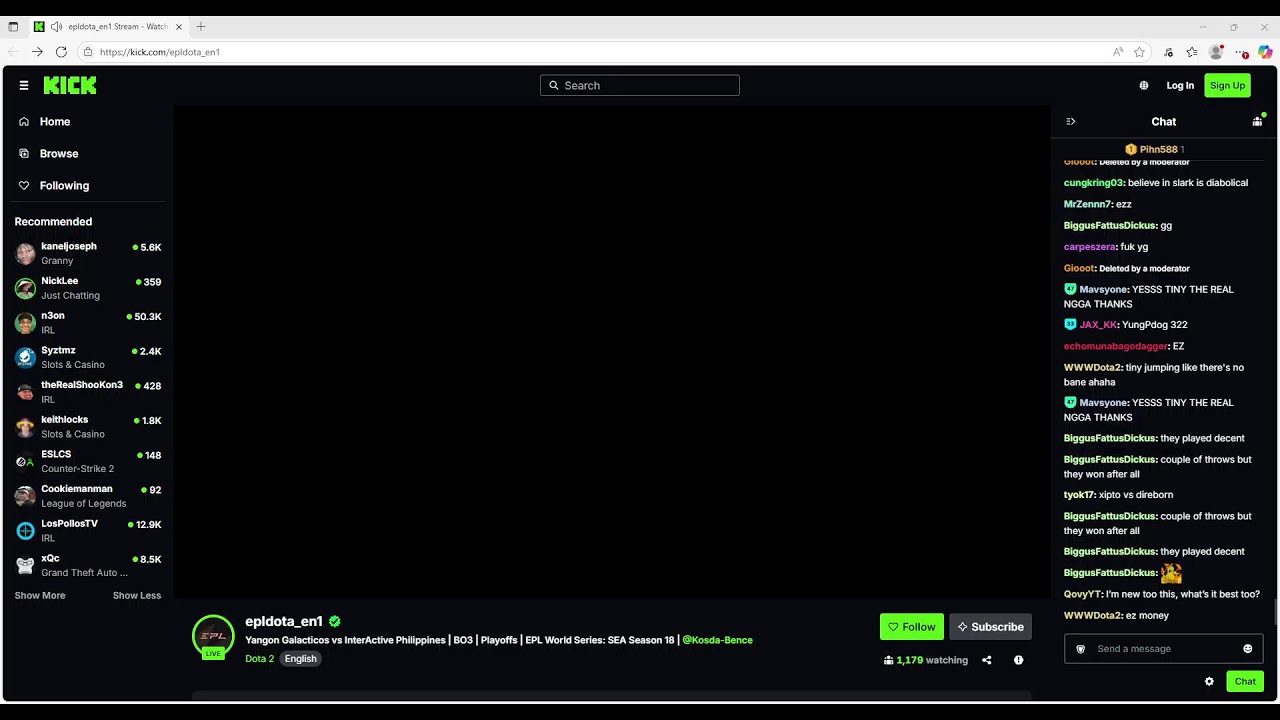Open a new browser tab
Screen dimensions: 1280x720
(x=201, y=27)
